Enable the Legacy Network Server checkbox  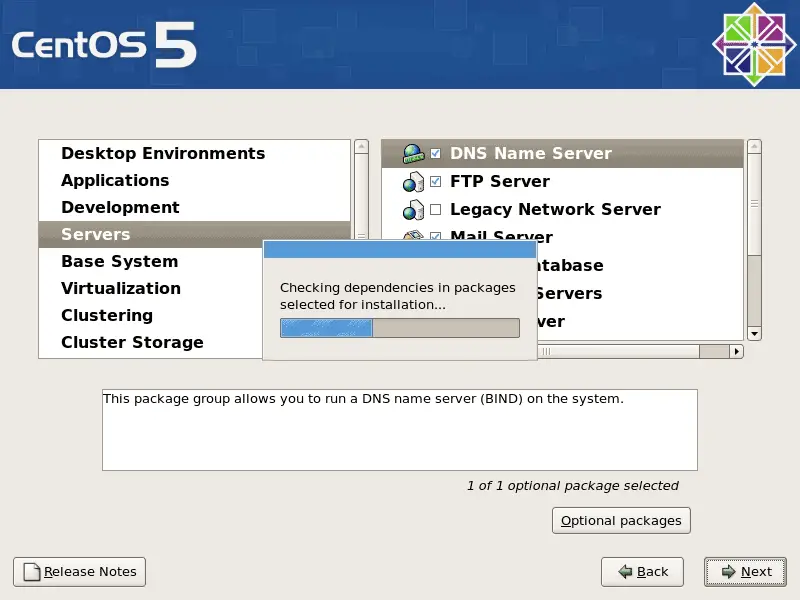point(435,210)
